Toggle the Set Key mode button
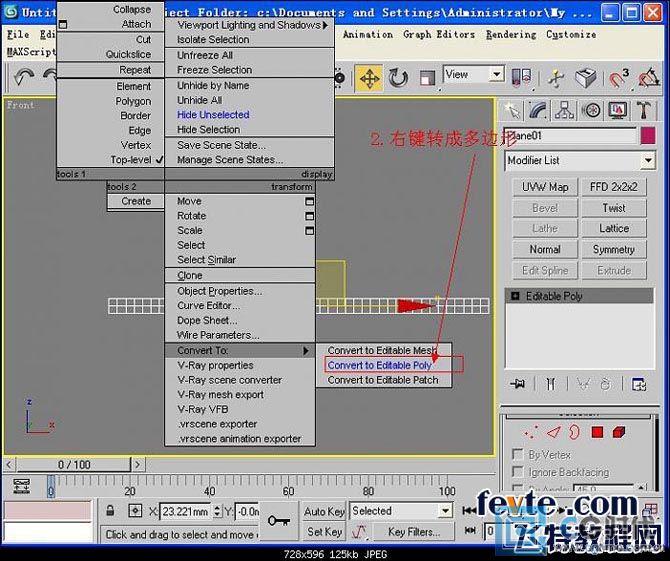670x561 pixels. click(324, 532)
